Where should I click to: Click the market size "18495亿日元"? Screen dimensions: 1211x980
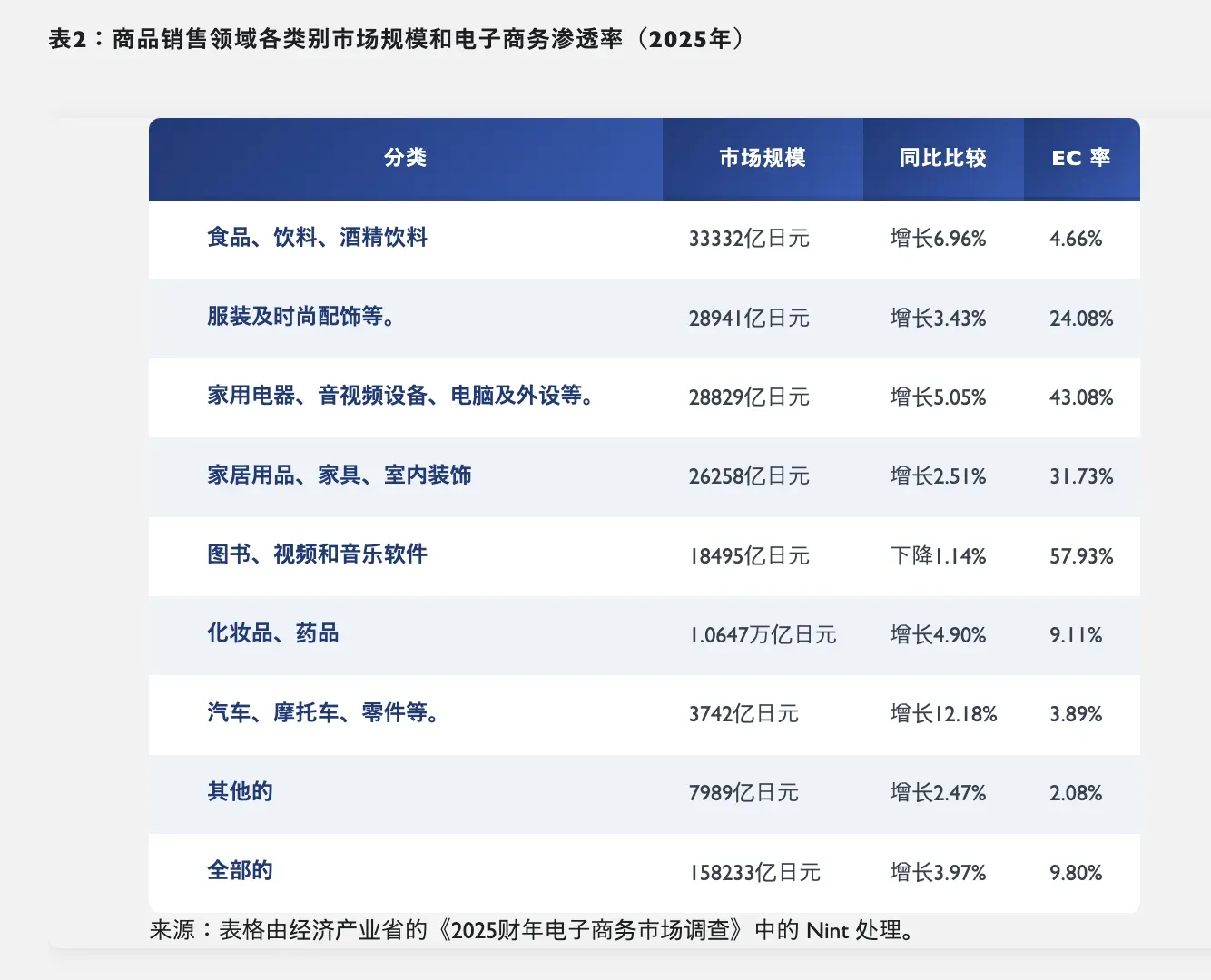749,556
